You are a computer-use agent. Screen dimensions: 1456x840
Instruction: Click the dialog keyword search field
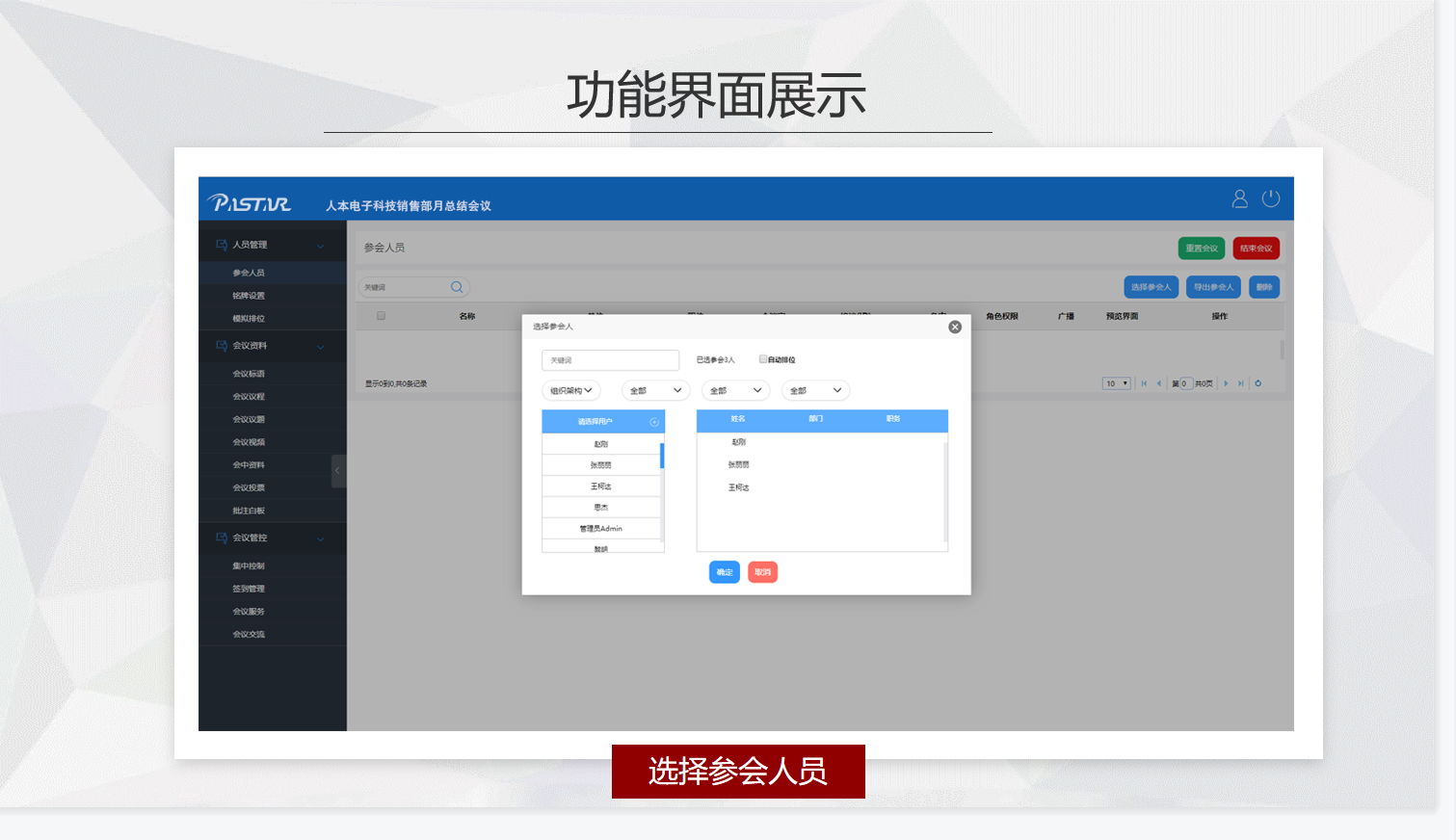[x=611, y=360]
